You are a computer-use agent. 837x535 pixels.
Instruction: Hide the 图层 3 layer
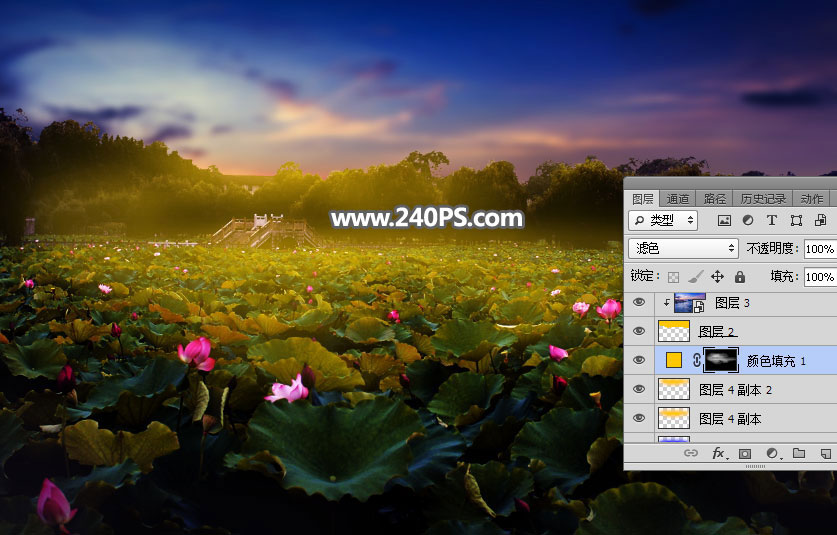(638, 303)
